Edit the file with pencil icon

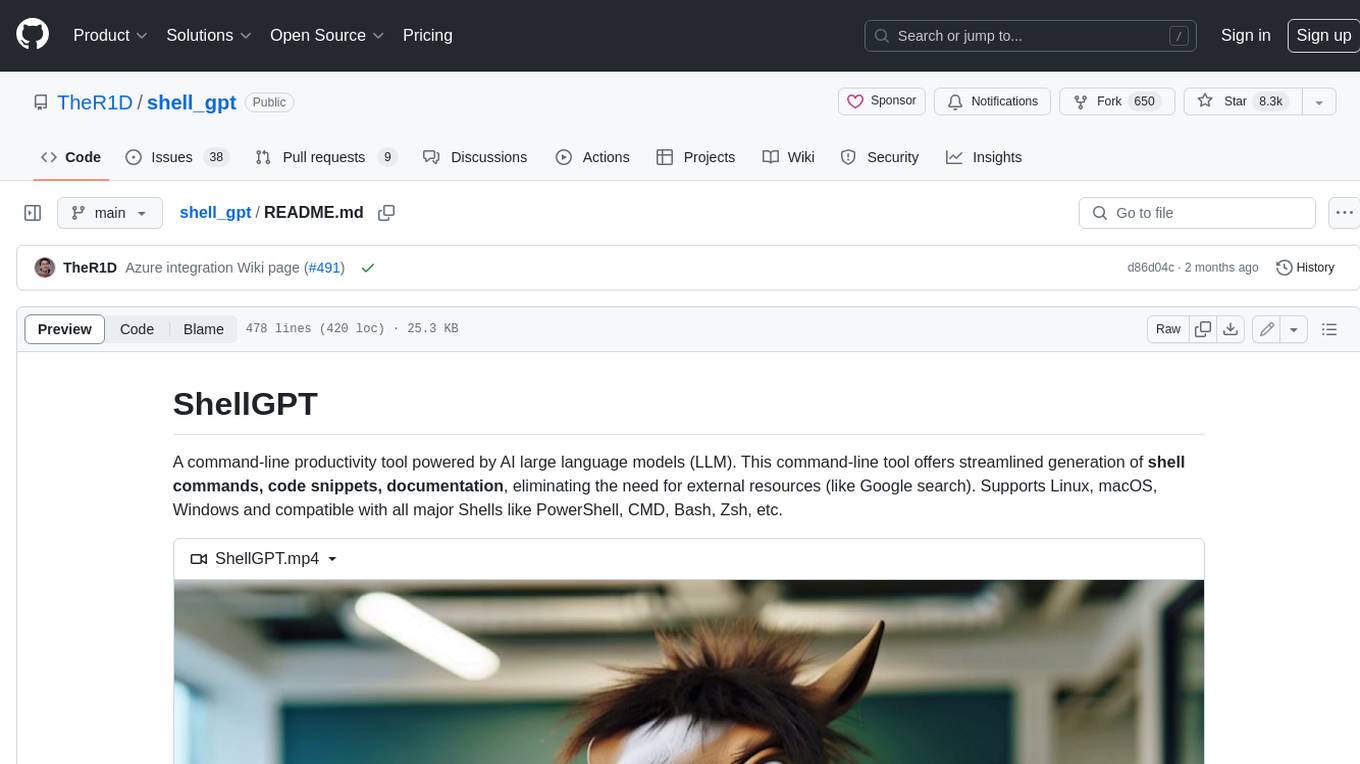pyautogui.click(x=1267, y=329)
